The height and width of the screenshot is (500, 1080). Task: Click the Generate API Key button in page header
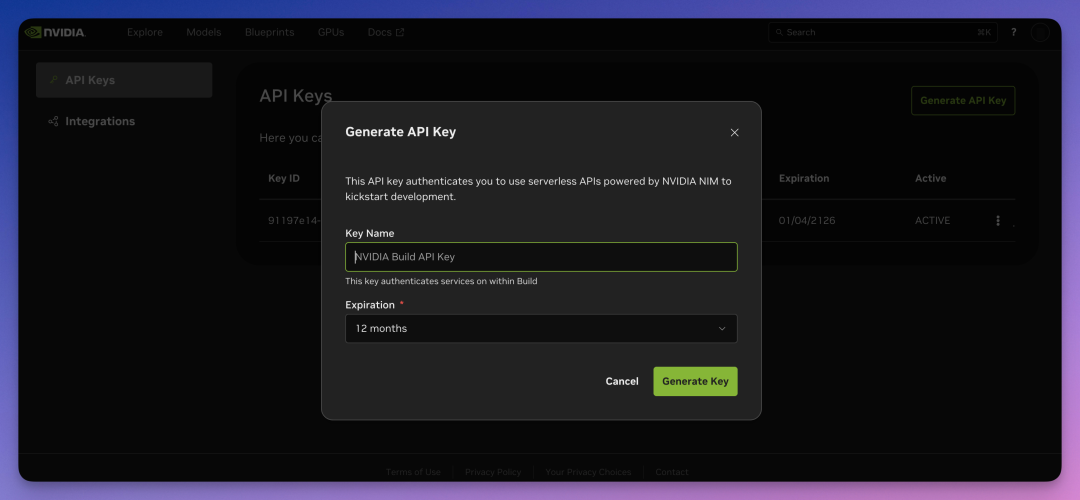pos(962,100)
